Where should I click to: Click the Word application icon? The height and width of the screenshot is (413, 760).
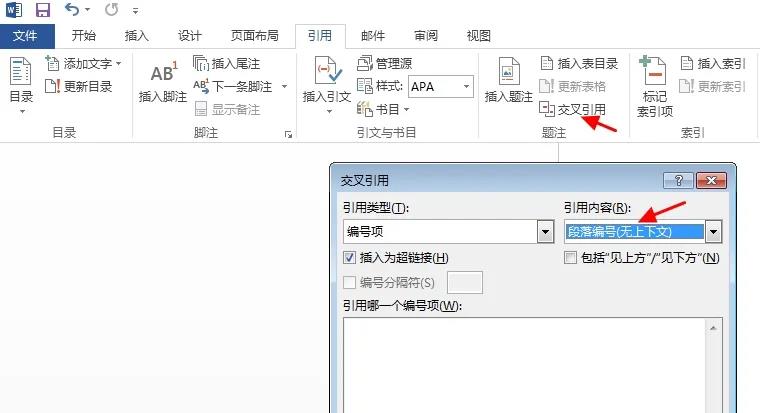[x=14, y=9]
